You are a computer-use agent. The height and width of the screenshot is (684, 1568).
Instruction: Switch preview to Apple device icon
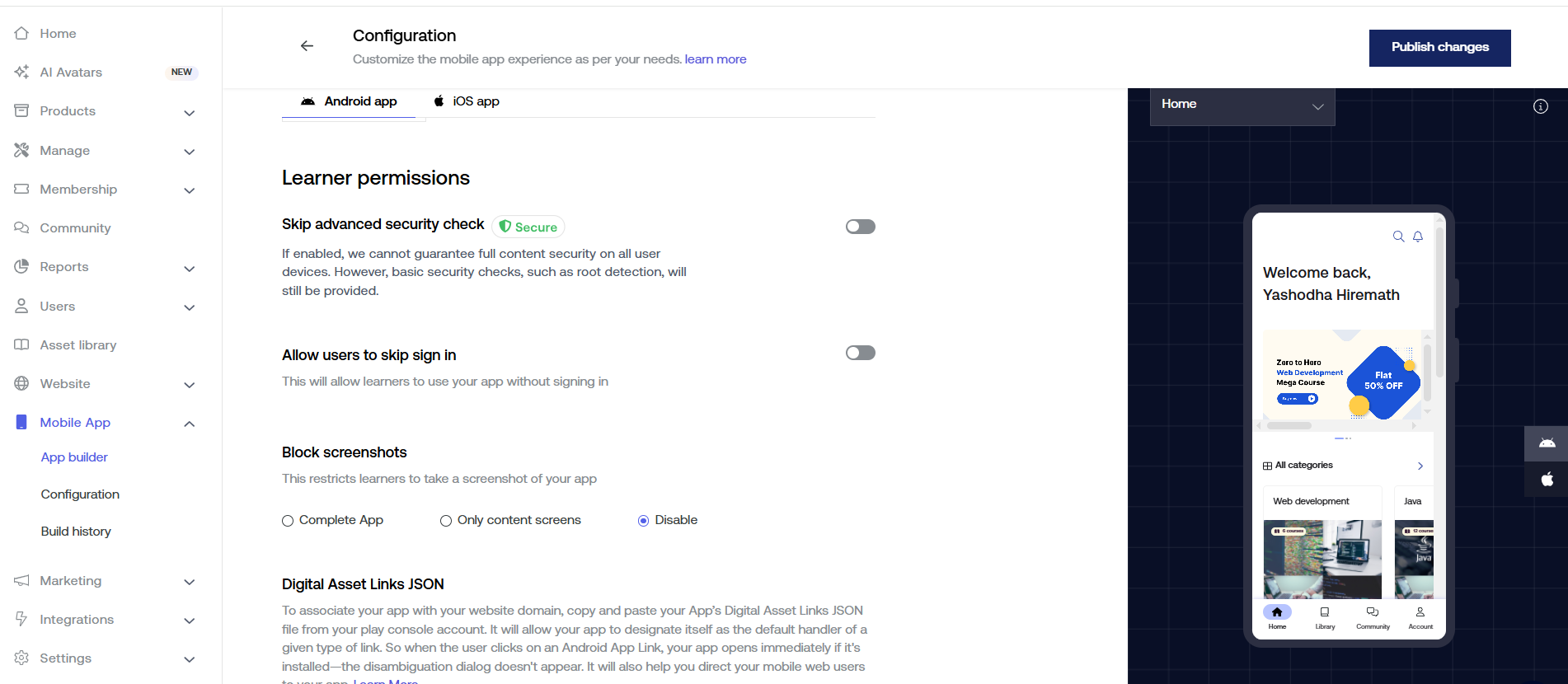click(1547, 479)
